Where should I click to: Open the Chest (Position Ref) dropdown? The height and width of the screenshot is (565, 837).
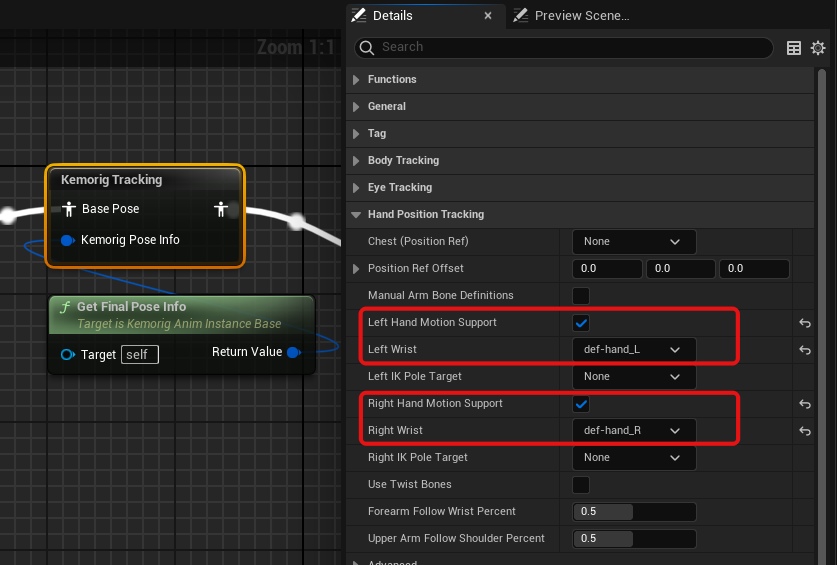(x=633, y=242)
